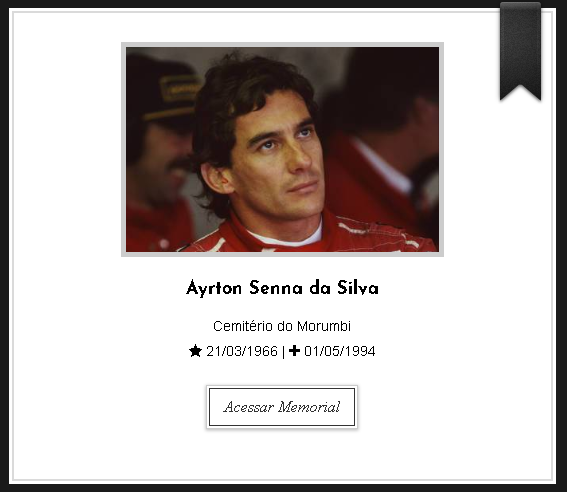Click the black mourning ribbon bookmark icon
This screenshot has height=492, width=567.
pyautogui.click(x=520, y=51)
